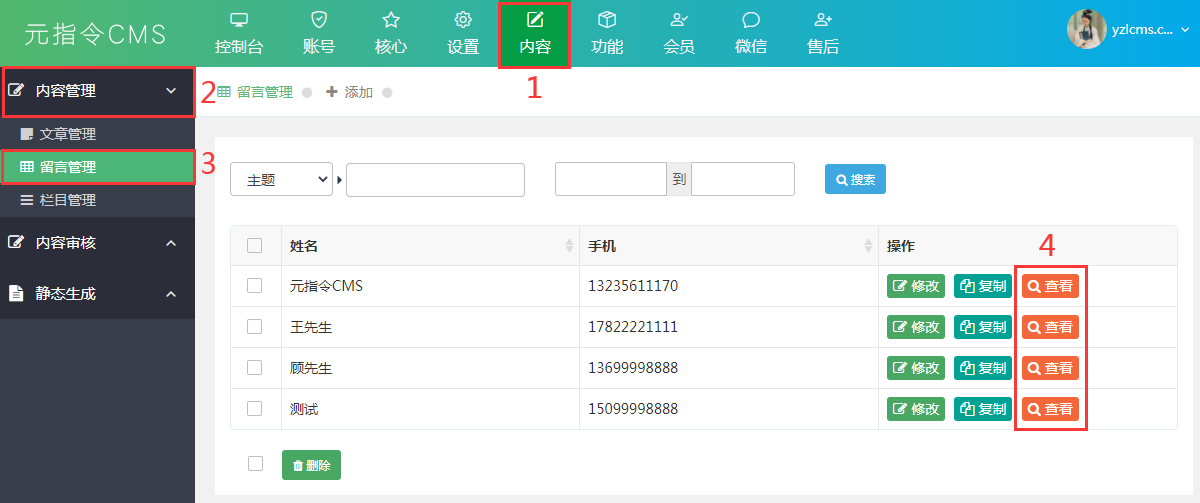Open the 设置 gear icon
1200x503 pixels.
(463, 20)
